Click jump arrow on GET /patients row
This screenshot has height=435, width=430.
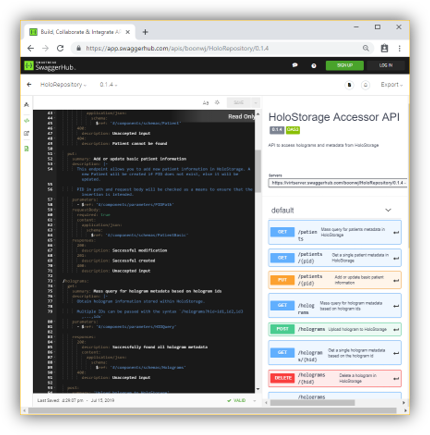[x=396, y=233]
